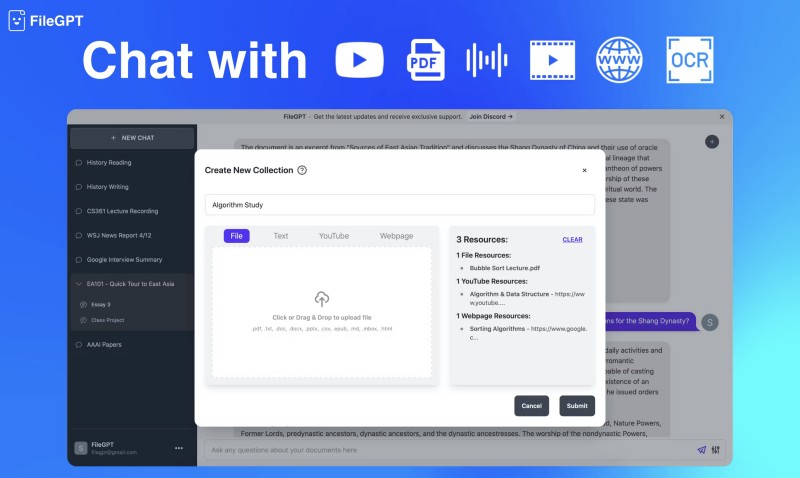Image resolution: width=800 pixels, height=478 pixels.
Task: Click the 3 Resources heading
Action: [x=482, y=239]
